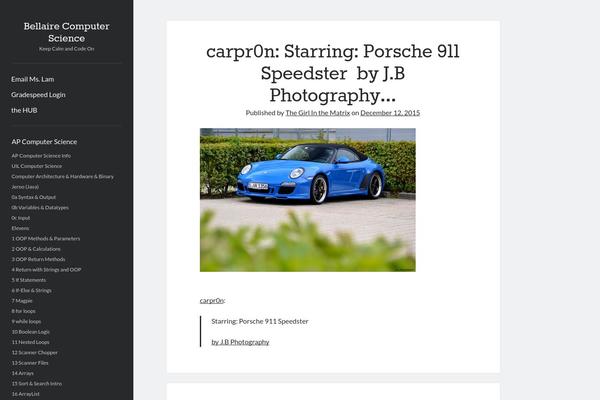The width and height of the screenshot is (600, 400).
Task: Open 4 Return with Strings and OOP
Action: point(46,269)
